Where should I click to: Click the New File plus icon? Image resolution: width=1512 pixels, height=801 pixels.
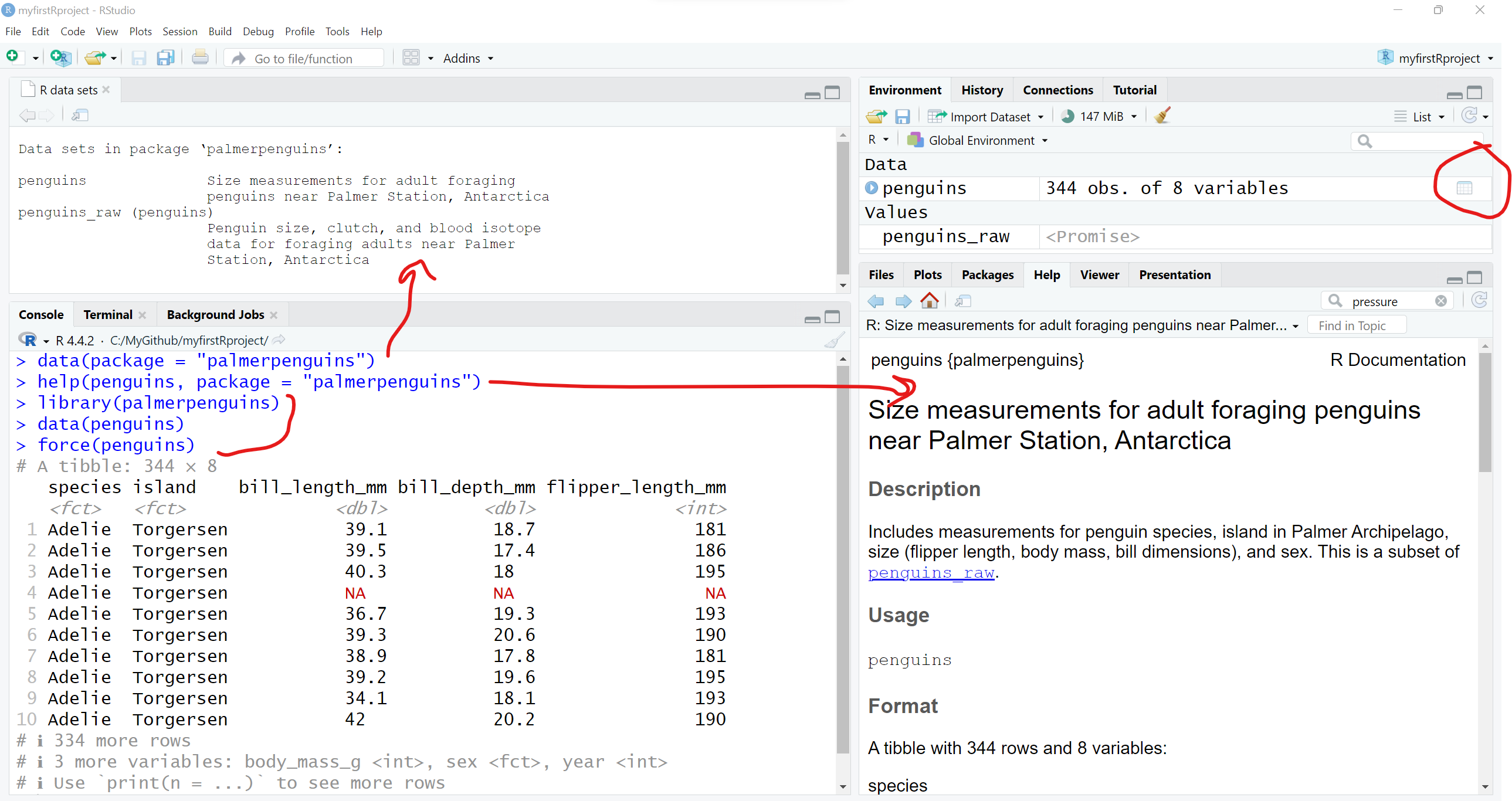[12, 57]
